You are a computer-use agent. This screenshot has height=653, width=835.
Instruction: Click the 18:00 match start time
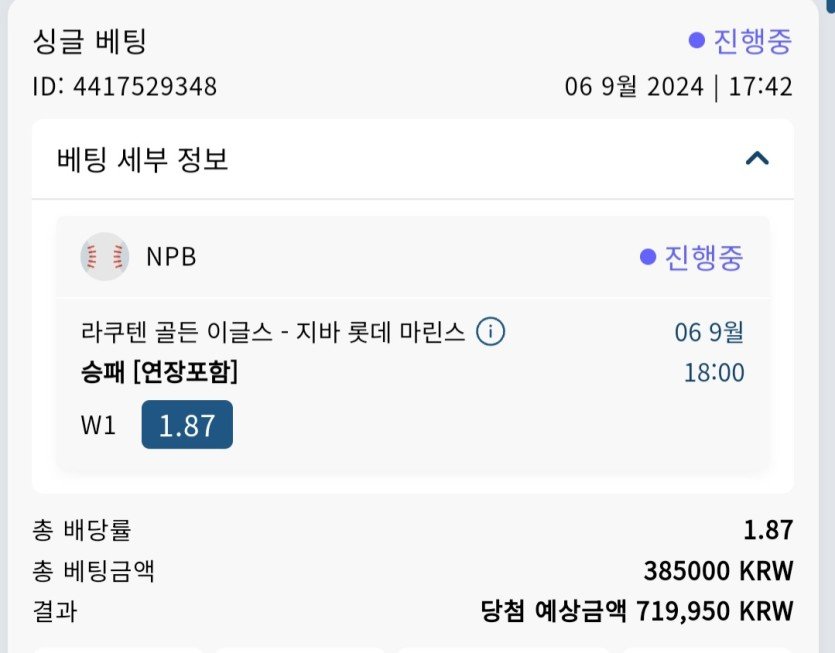click(x=714, y=373)
